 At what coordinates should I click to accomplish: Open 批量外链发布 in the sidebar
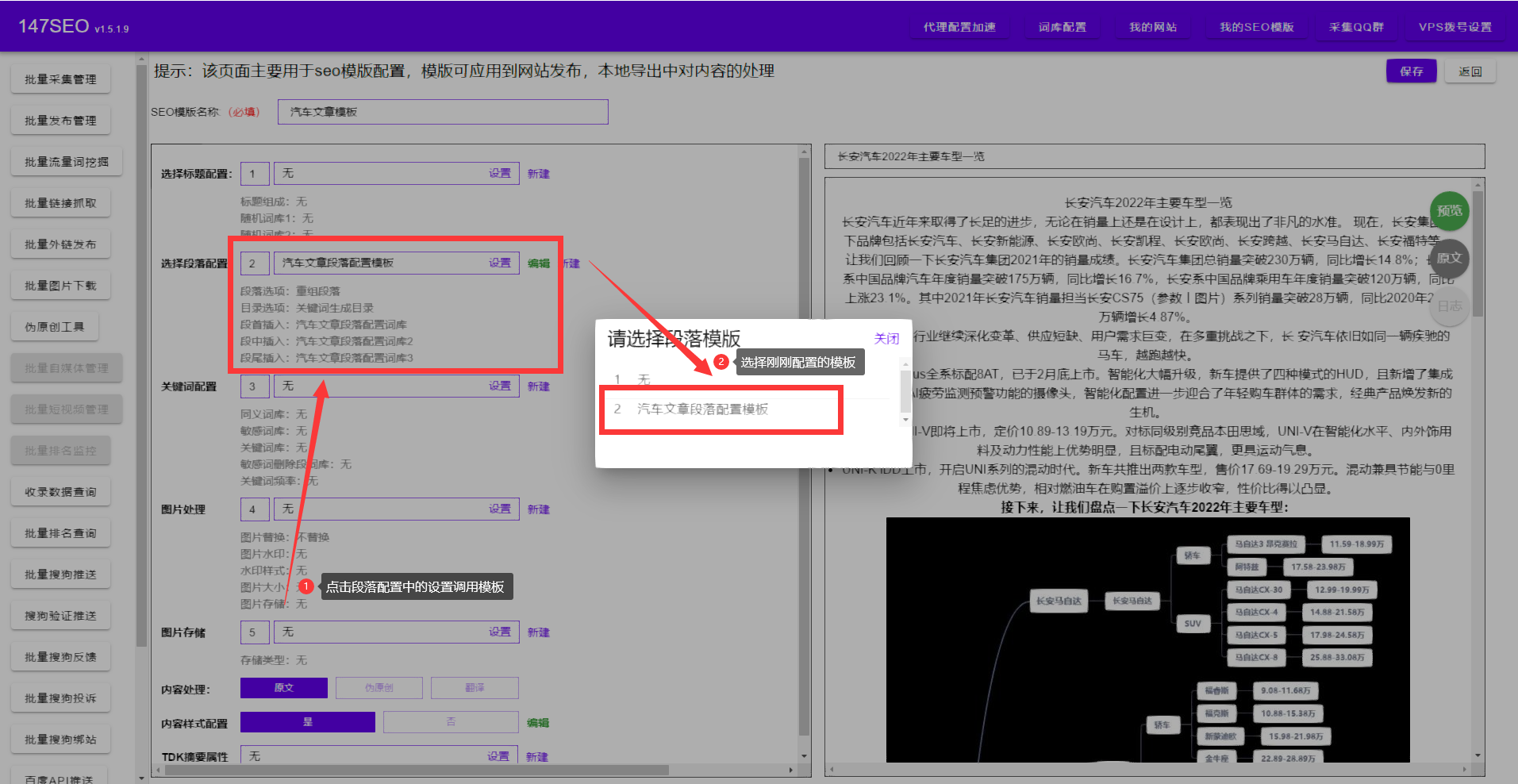click(x=60, y=244)
